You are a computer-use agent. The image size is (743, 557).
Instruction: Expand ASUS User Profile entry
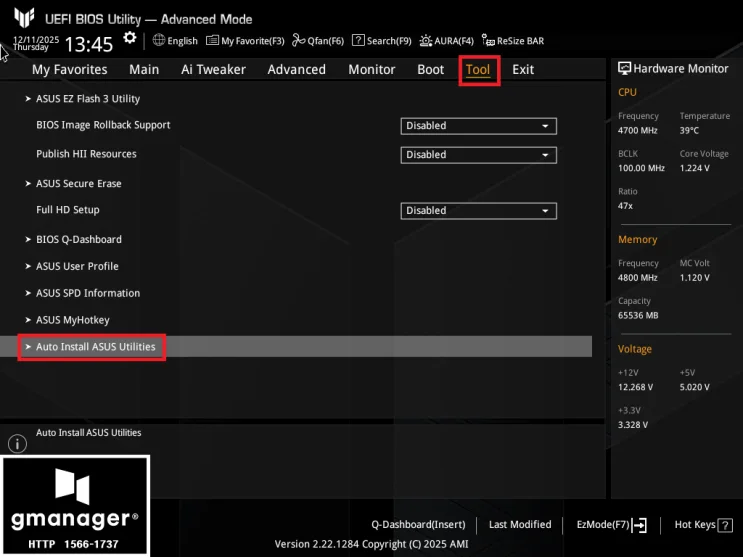77,266
